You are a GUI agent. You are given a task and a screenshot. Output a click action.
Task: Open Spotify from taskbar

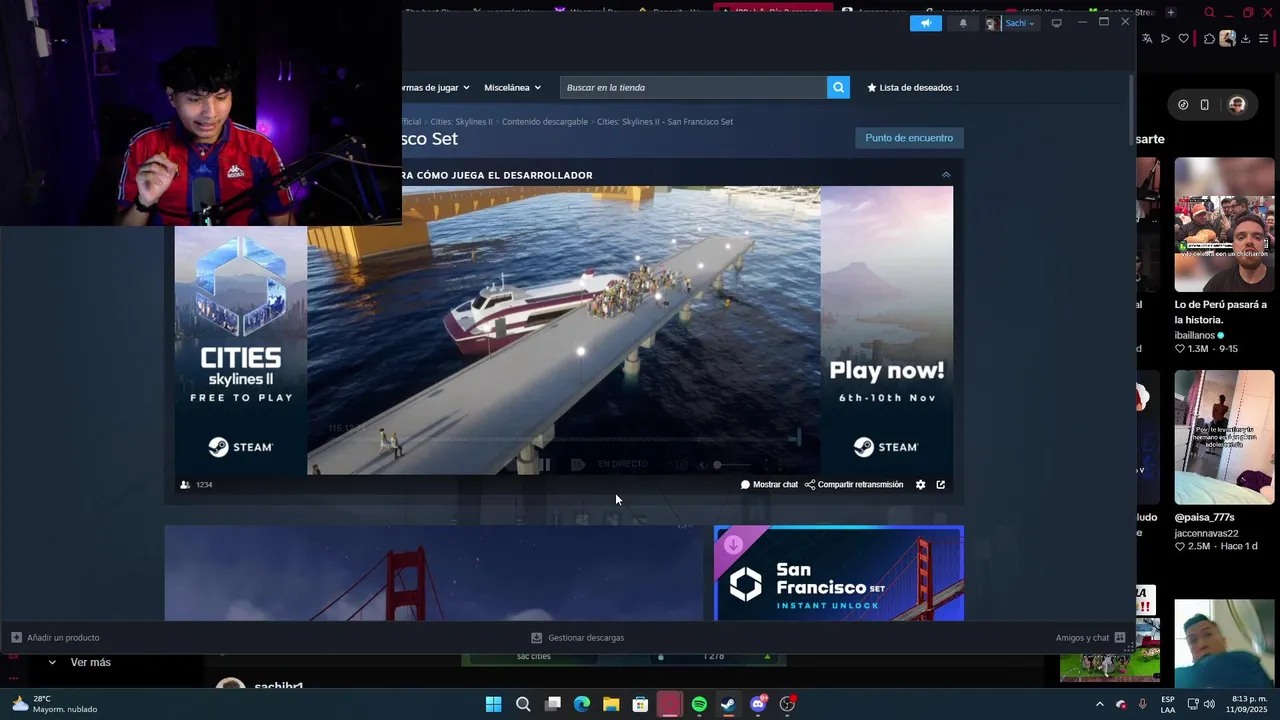pyautogui.click(x=699, y=704)
